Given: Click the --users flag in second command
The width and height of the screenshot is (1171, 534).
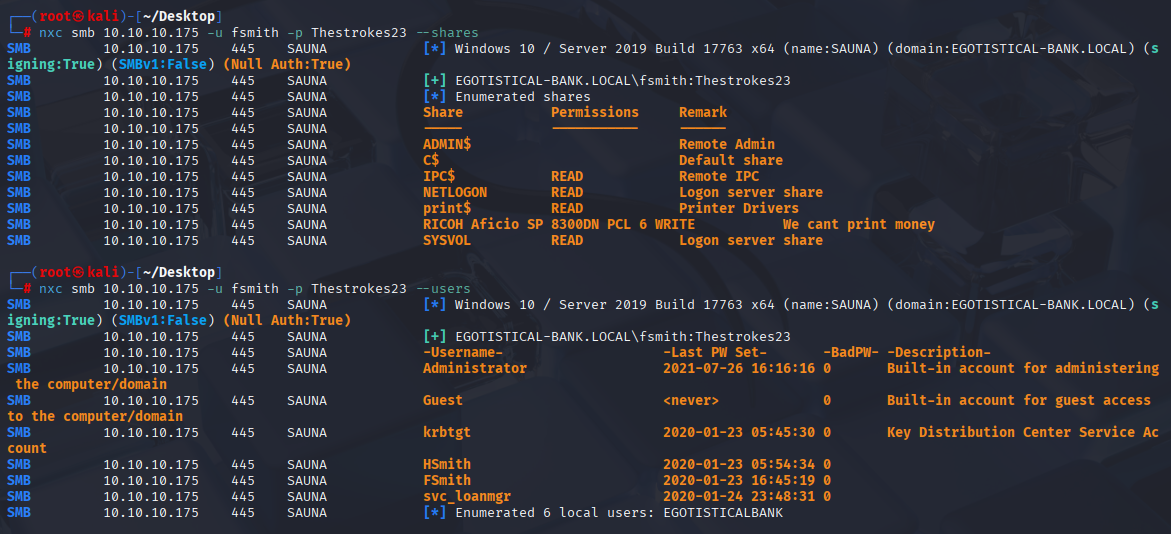Looking at the screenshot, I should [x=443, y=288].
